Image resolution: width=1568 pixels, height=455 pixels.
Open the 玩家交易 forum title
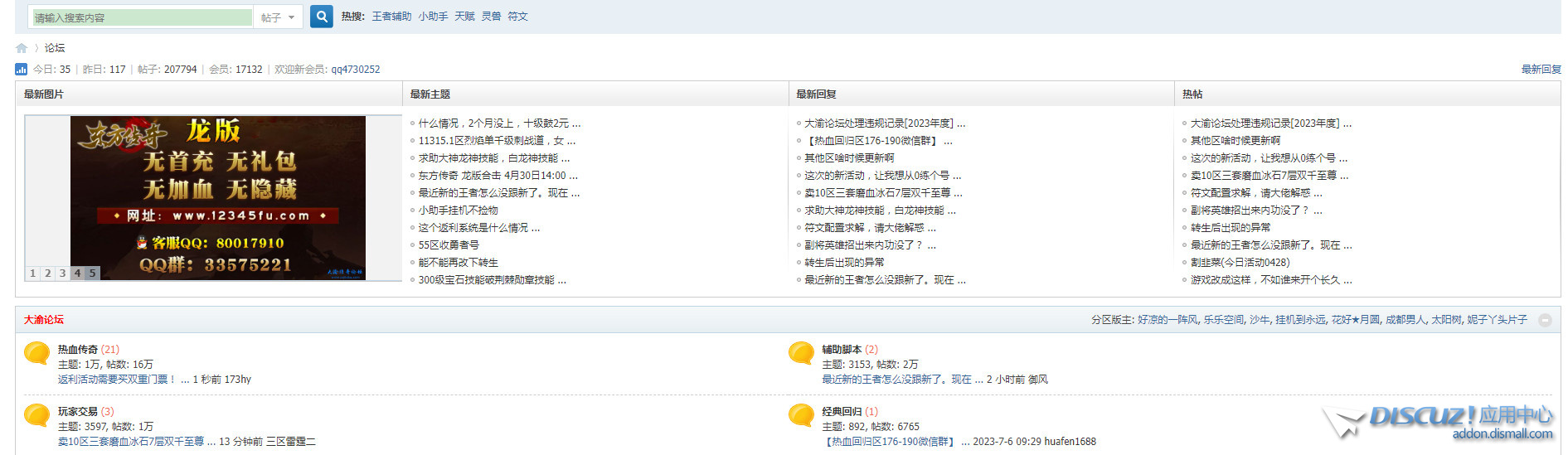pyautogui.click(x=78, y=412)
